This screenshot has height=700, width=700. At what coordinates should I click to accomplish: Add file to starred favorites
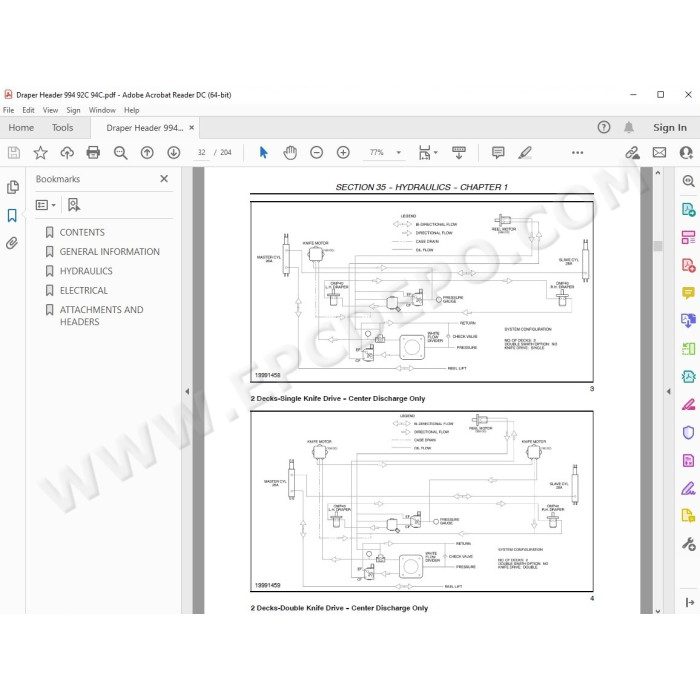click(x=40, y=153)
